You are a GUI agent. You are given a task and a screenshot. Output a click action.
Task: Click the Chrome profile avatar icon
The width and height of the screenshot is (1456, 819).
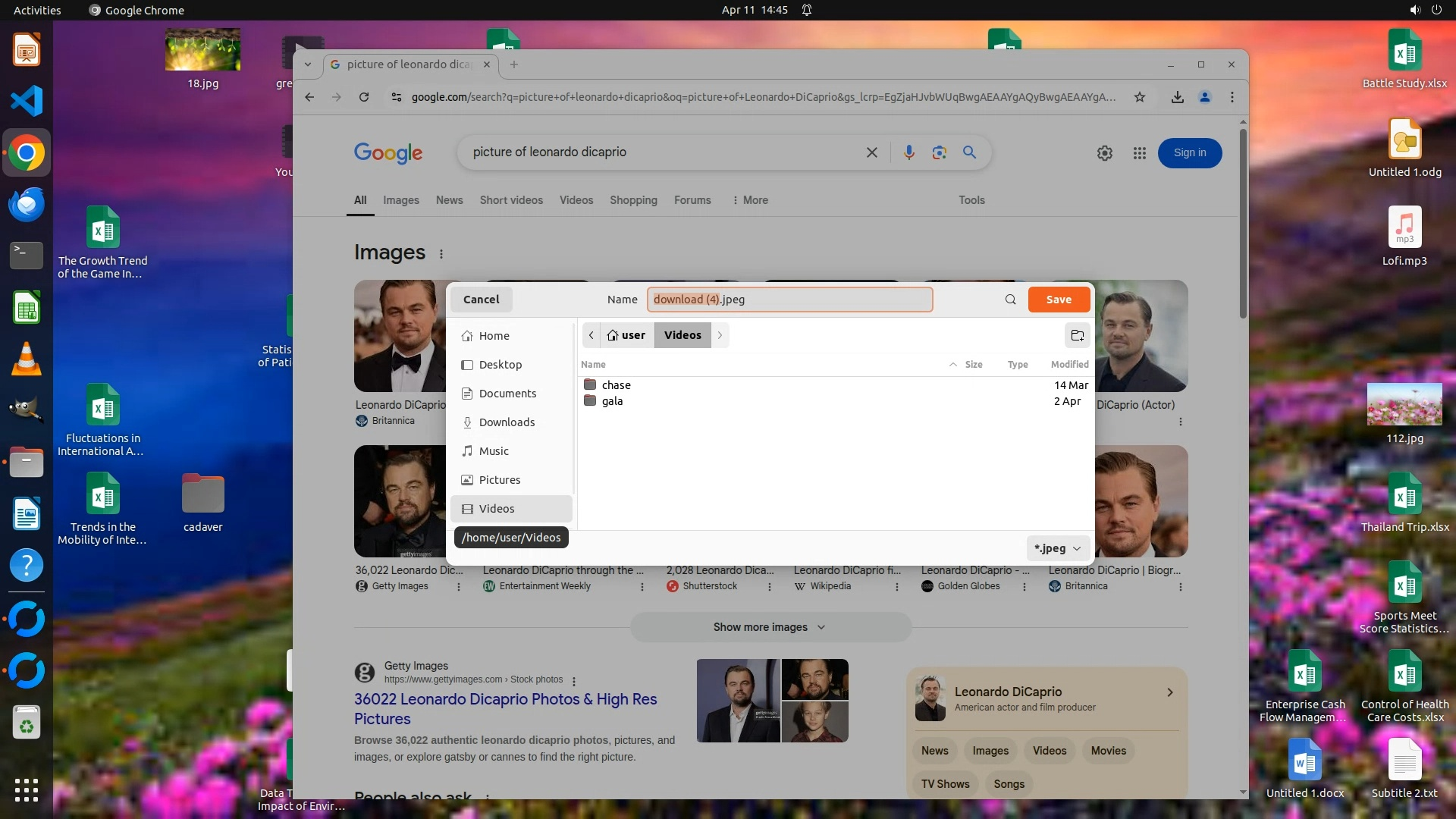(1204, 97)
